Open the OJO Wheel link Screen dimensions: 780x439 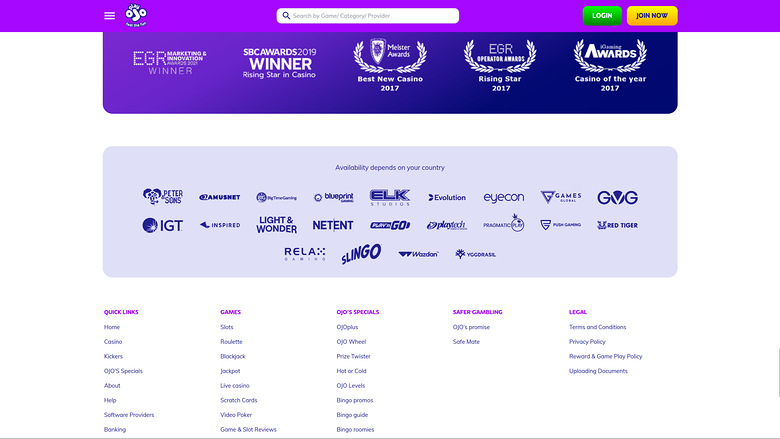tap(352, 342)
